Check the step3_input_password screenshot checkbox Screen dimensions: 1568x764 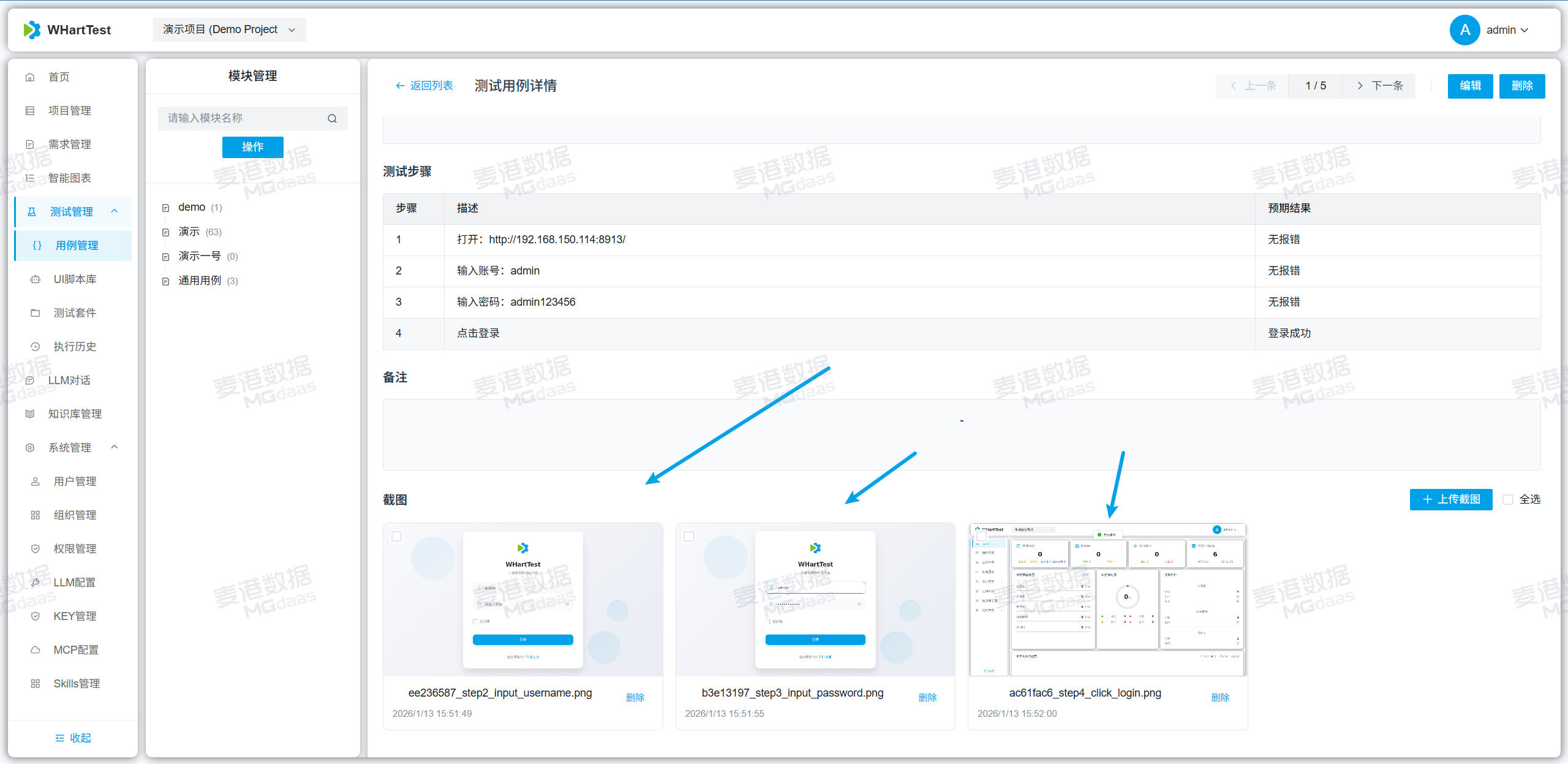tap(689, 536)
